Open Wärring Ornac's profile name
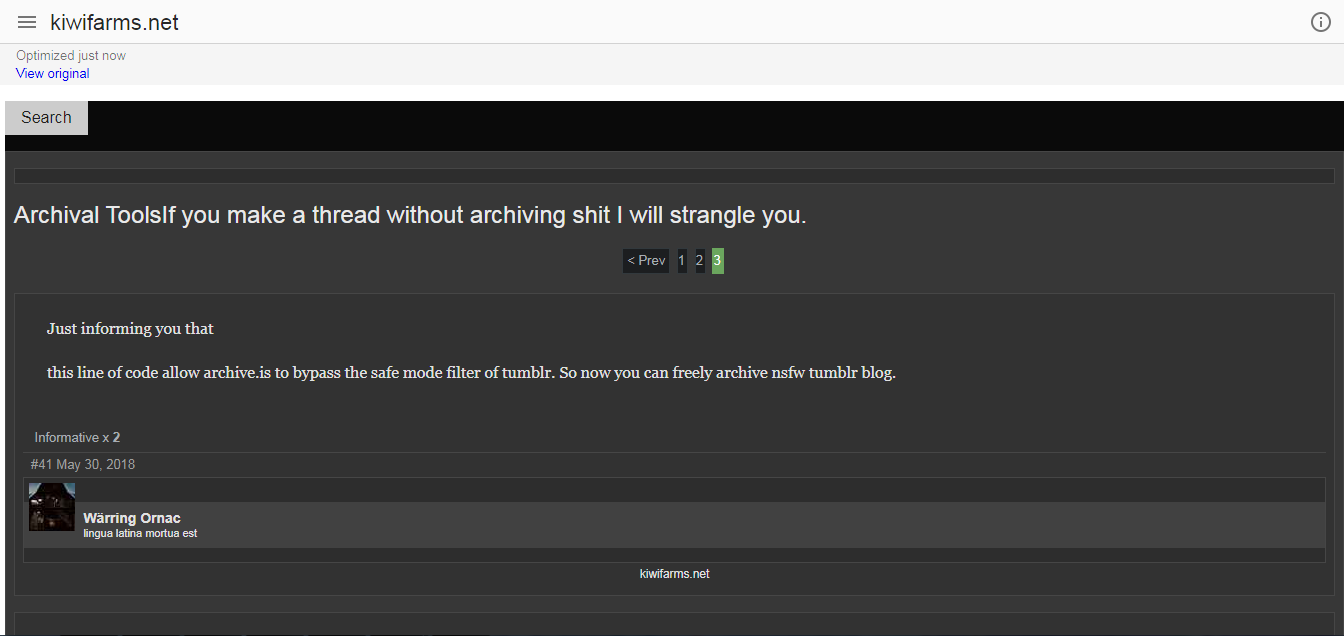 coord(132,518)
